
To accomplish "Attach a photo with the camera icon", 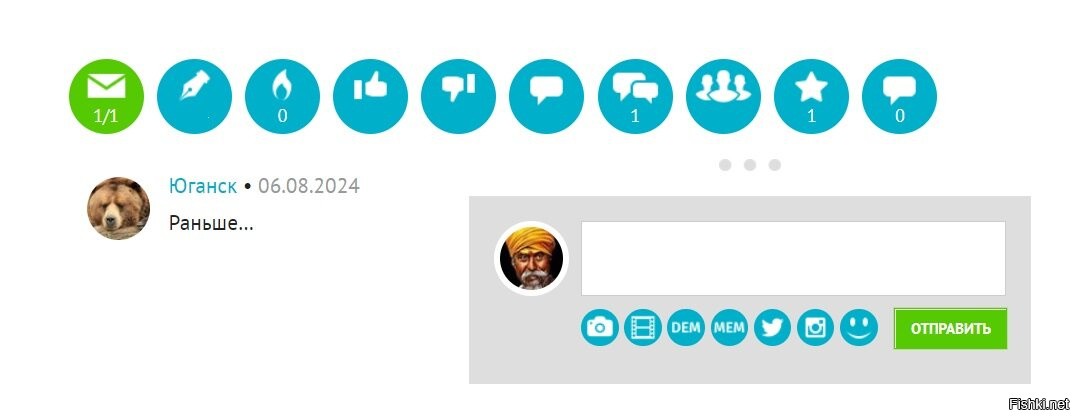I will [600, 327].
